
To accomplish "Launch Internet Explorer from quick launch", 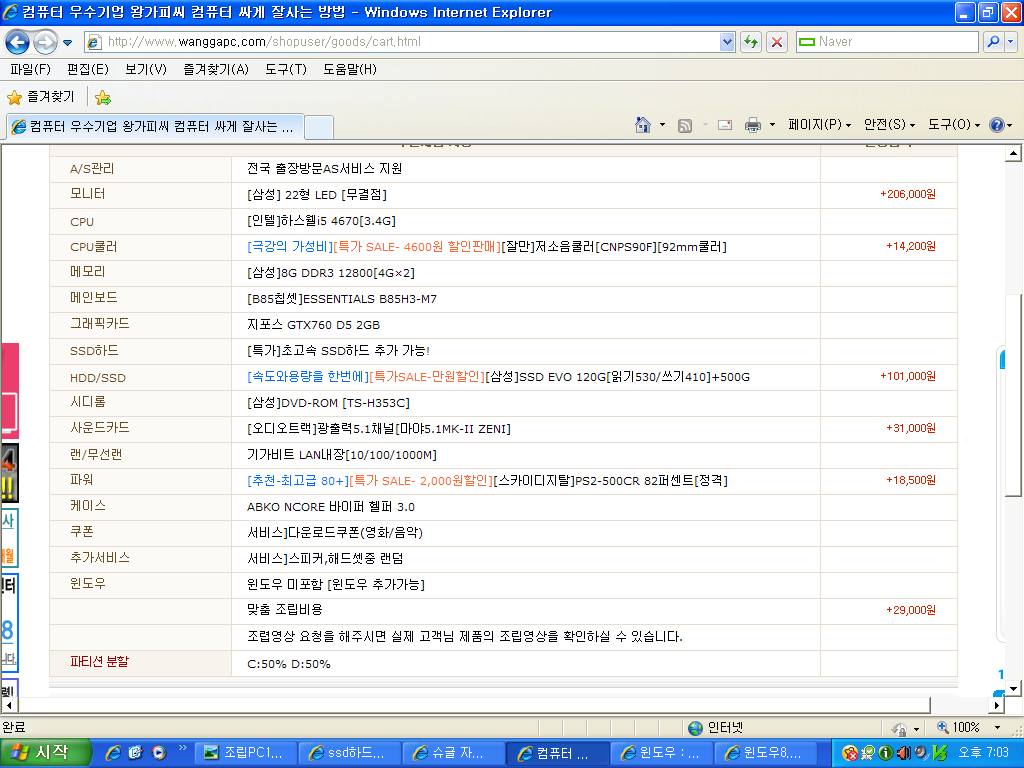I will coord(112,753).
